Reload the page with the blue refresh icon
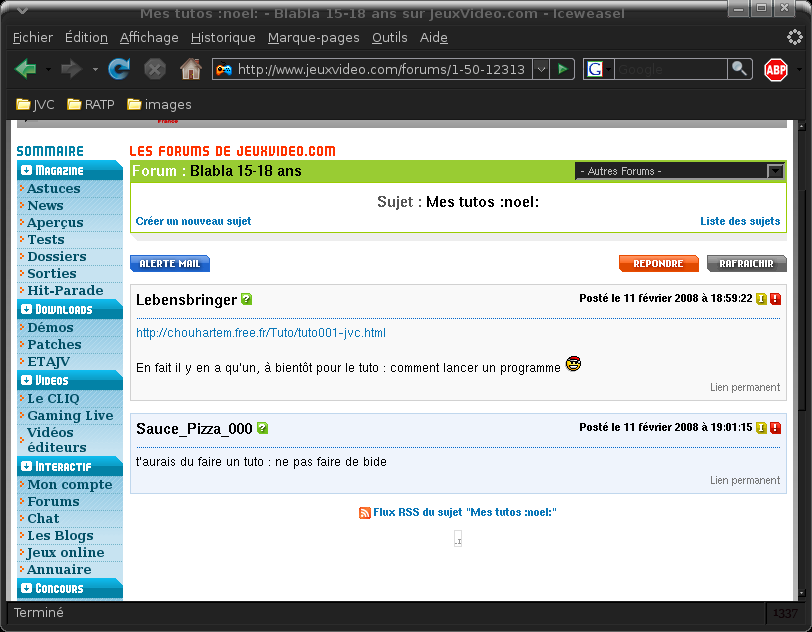Screen dimensions: 812x632 click(119, 69)
